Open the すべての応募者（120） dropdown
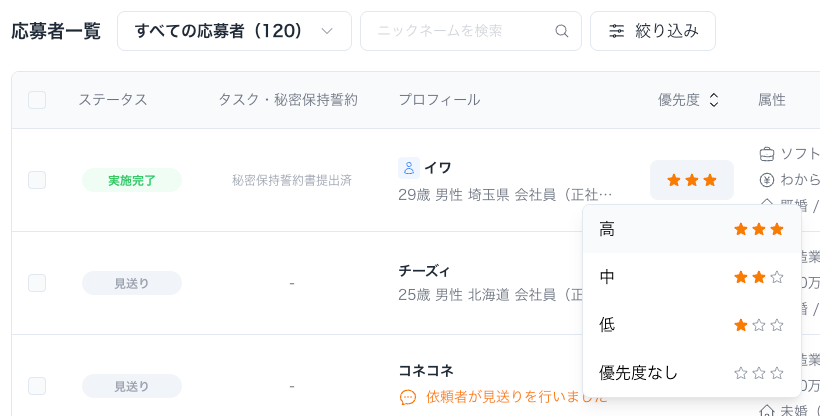This screenshot has width=820, height=416. (x=234, y=31)
